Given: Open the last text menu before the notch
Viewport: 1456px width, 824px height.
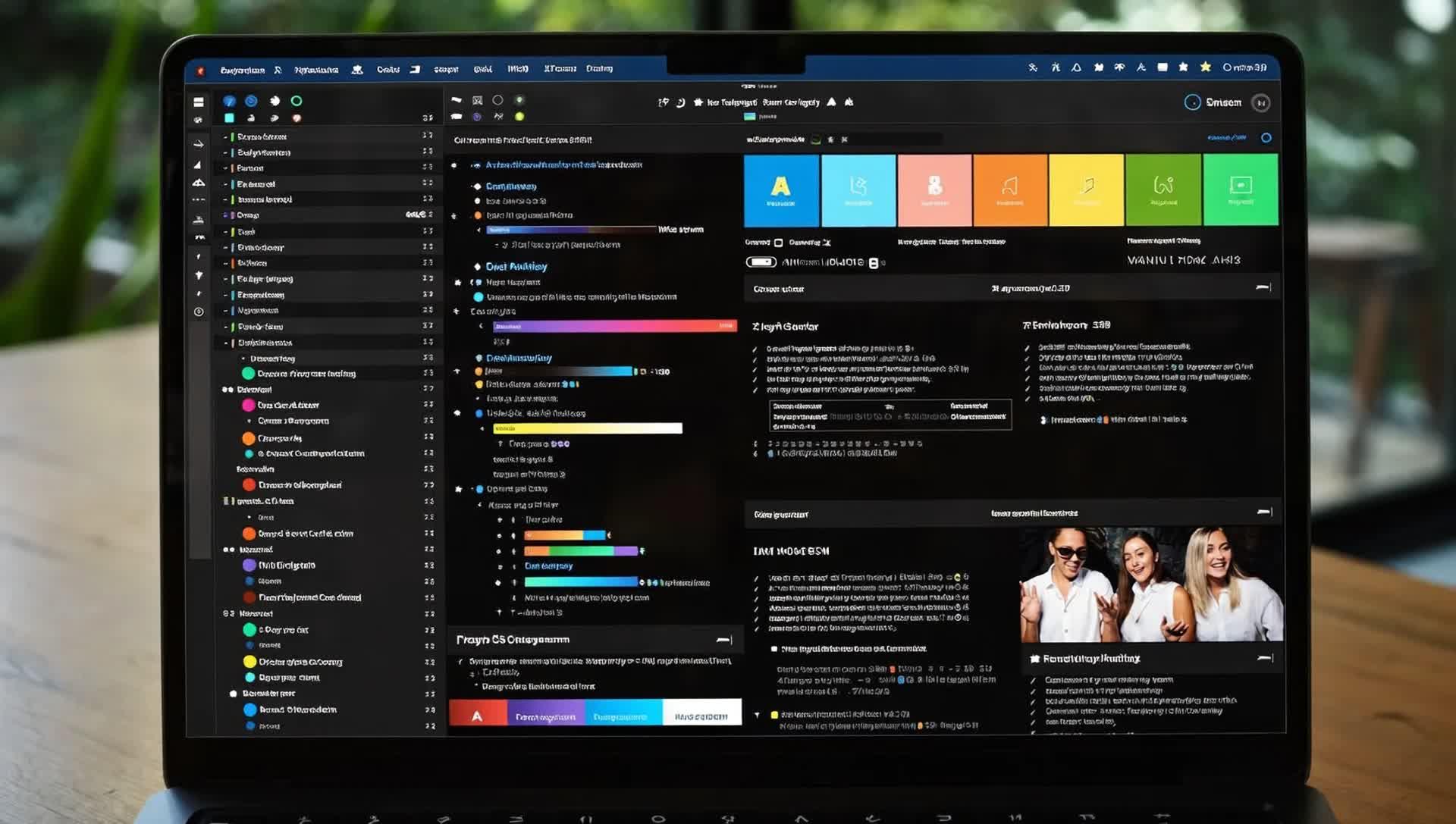Looking at the screenshot, I should pos(599,69).
